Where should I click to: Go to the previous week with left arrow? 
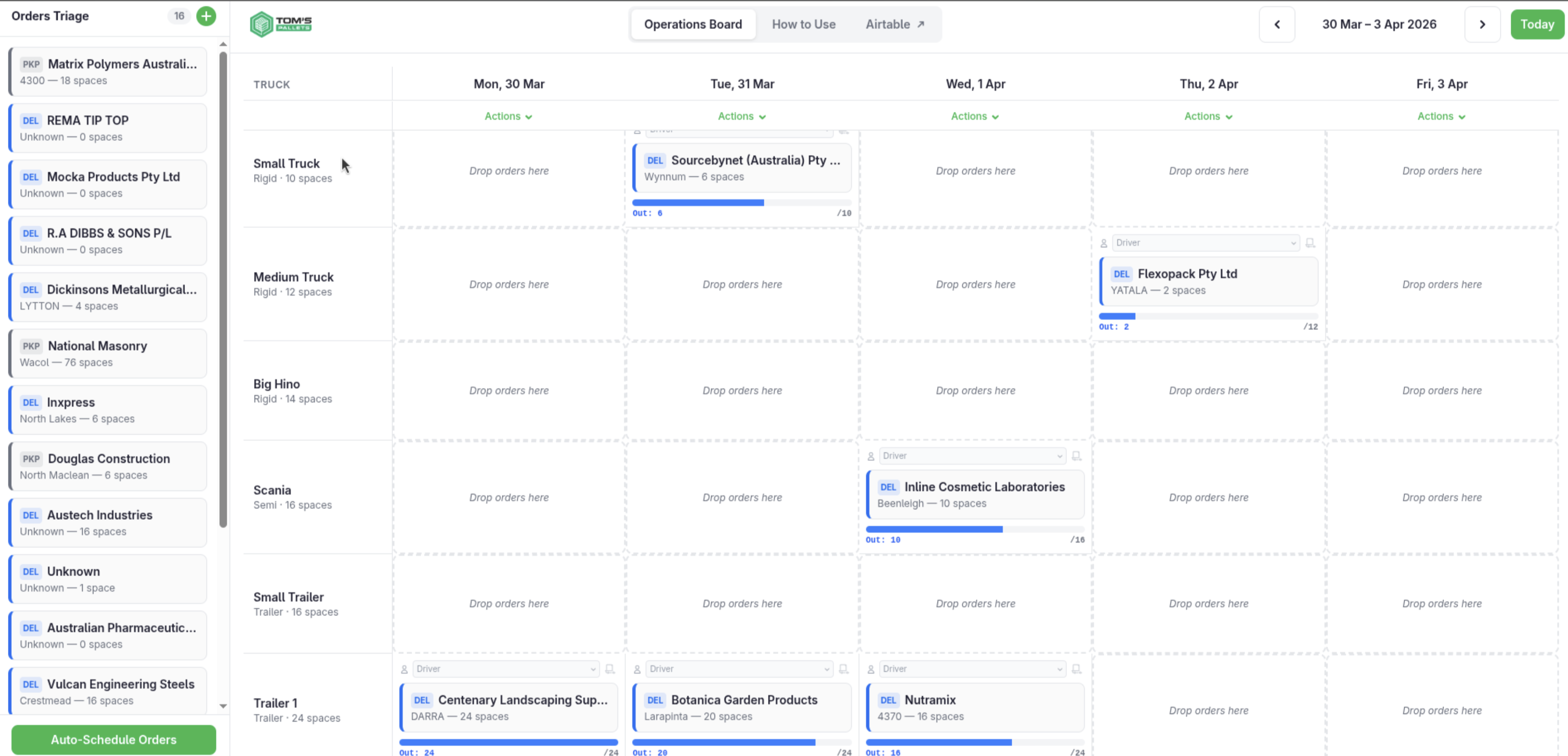pyautogui.click(x=1276, y=24)
